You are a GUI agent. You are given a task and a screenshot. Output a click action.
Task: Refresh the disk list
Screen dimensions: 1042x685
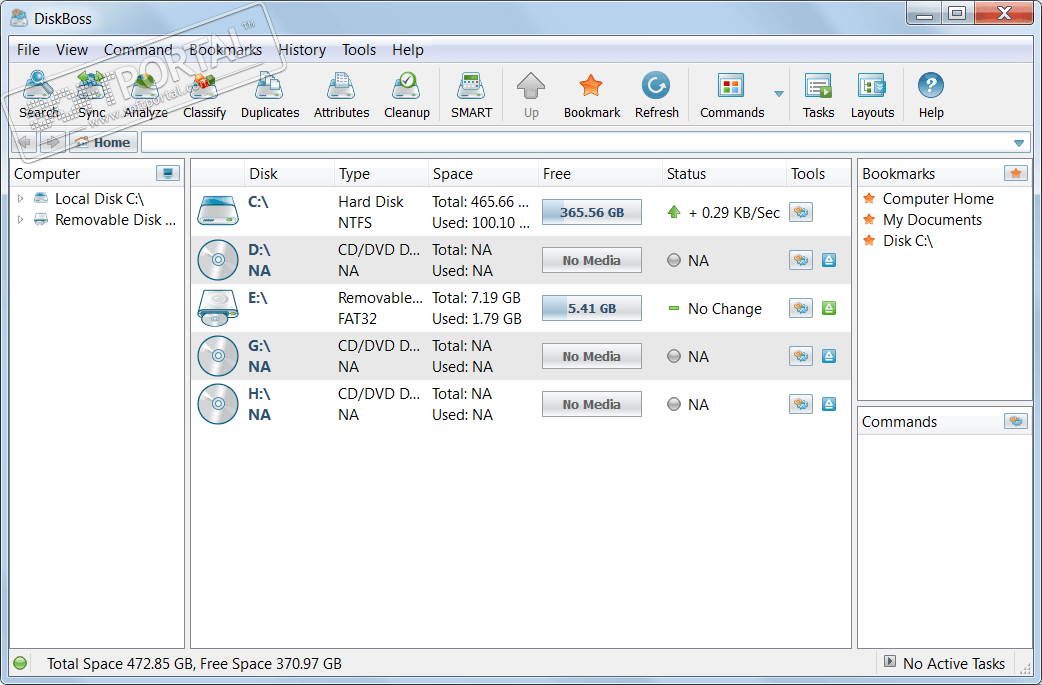click(657, 94)
